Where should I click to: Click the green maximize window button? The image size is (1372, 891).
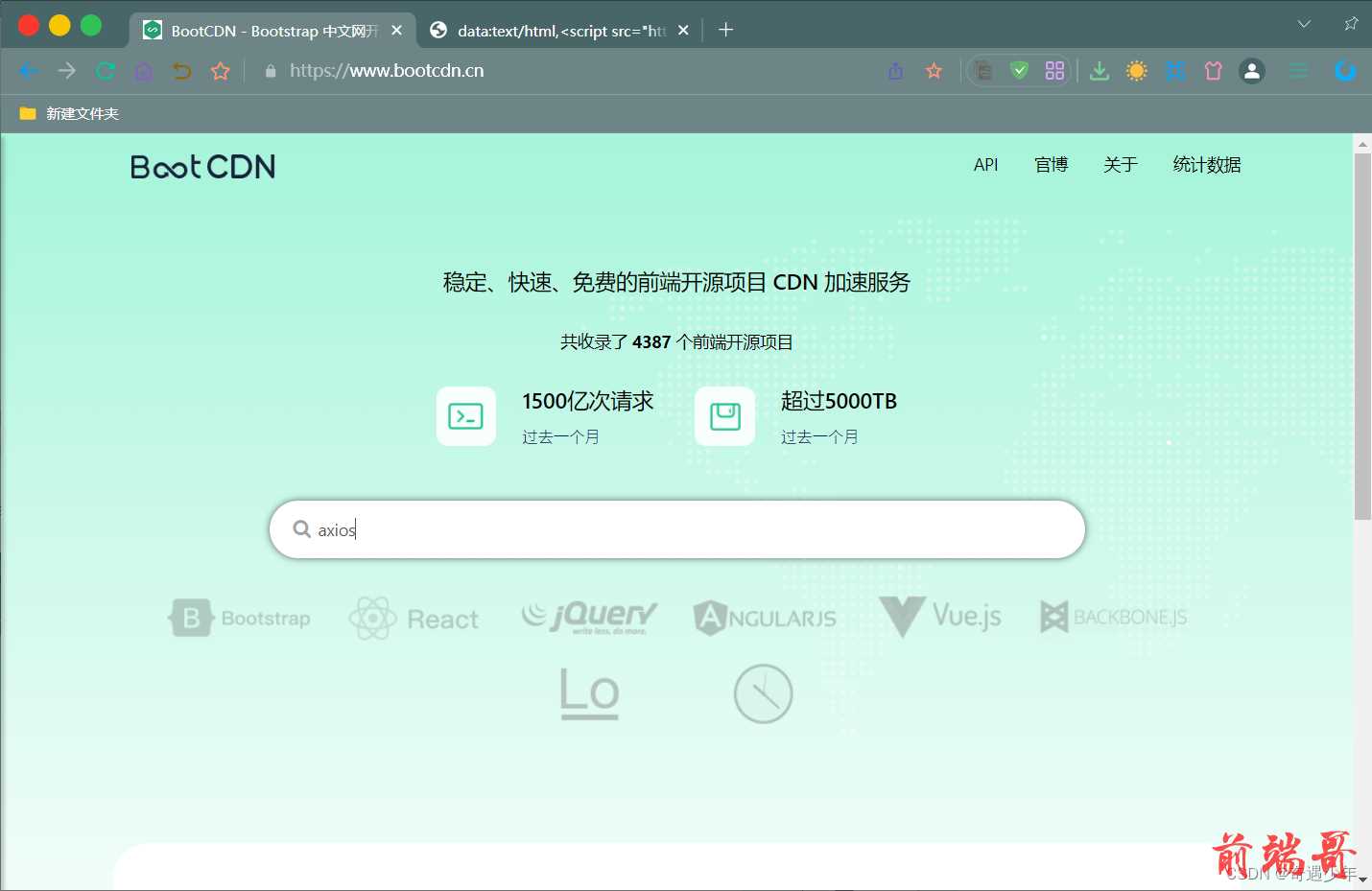91,25
